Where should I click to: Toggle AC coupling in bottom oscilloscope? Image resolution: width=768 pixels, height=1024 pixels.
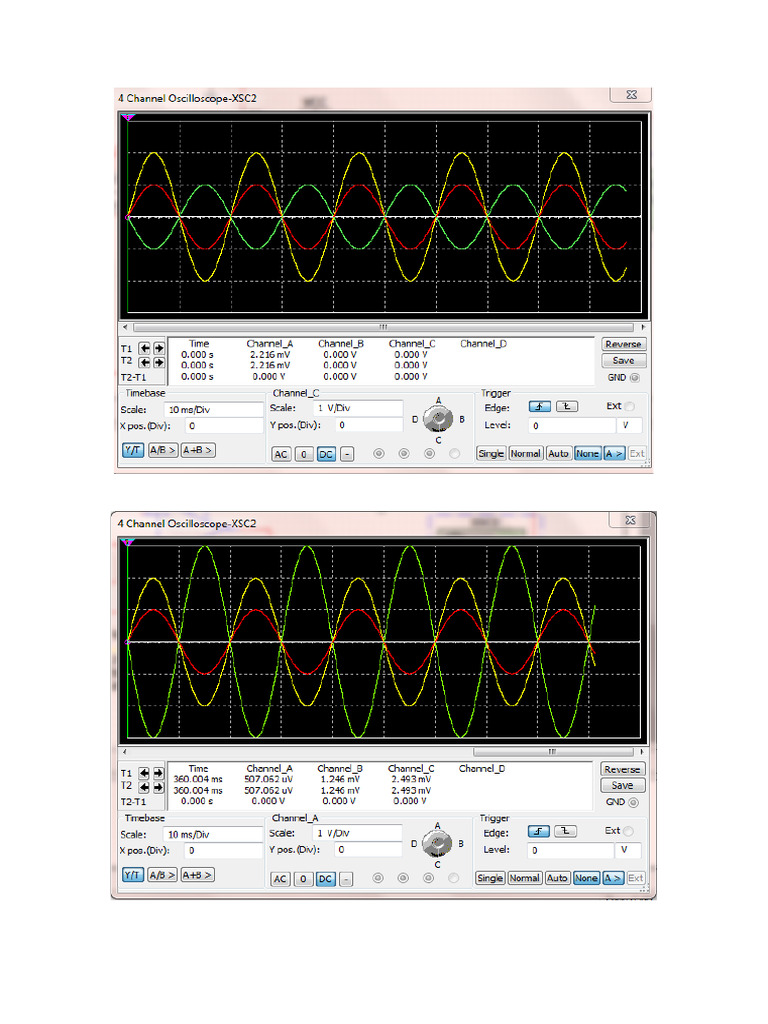point(281,879)
